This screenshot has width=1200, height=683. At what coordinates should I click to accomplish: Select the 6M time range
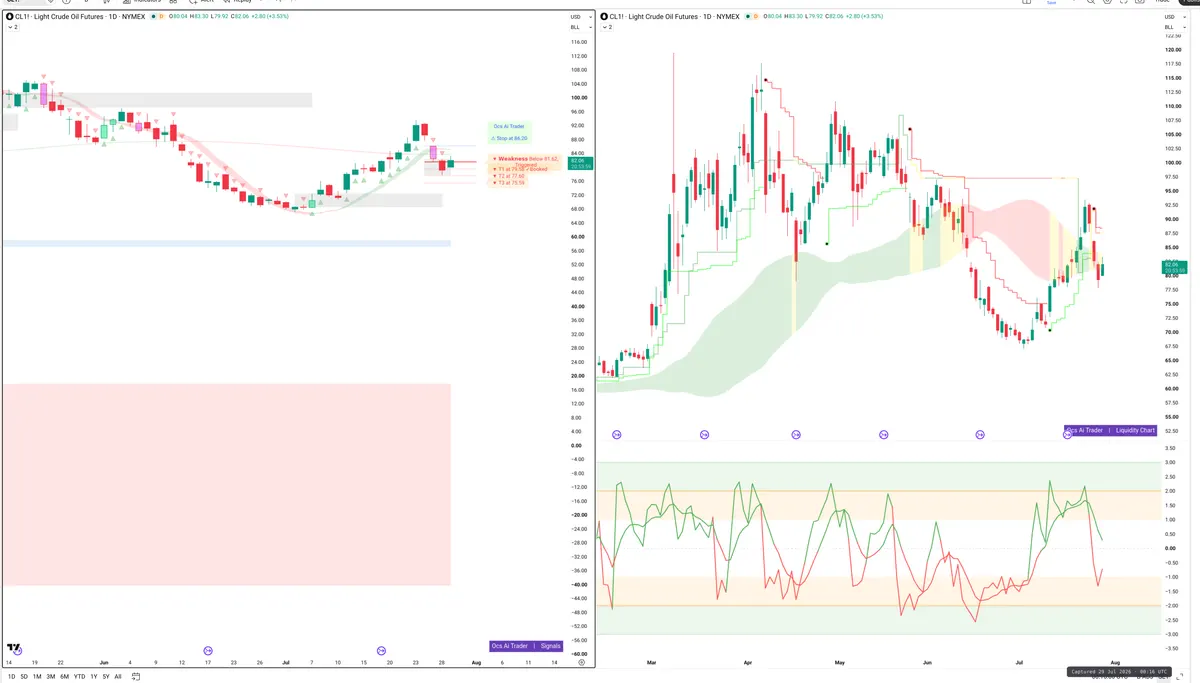pyautogui.click(x=65, y=676)
